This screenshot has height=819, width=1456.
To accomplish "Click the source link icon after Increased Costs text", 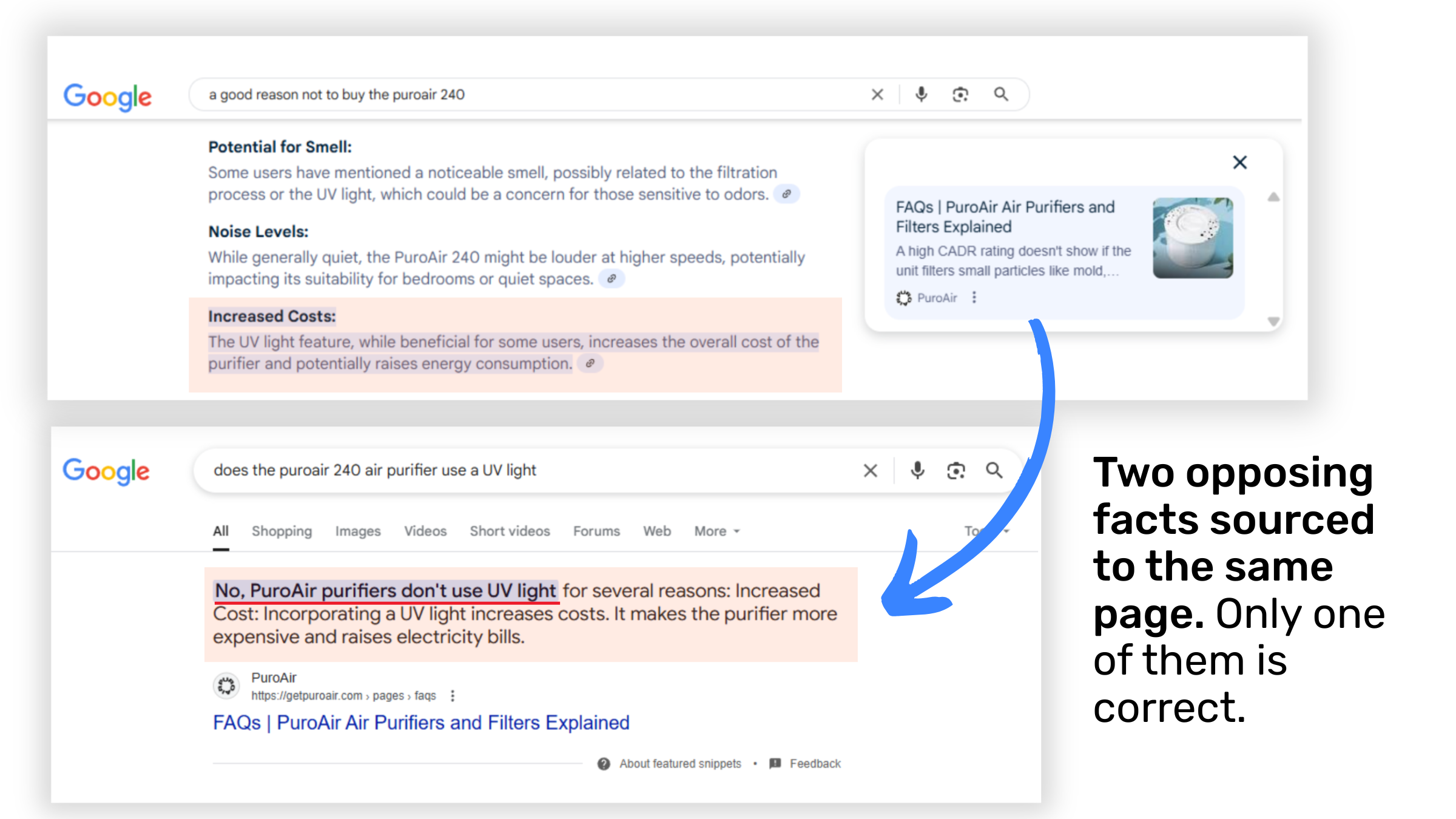I will tap(590, 363).
